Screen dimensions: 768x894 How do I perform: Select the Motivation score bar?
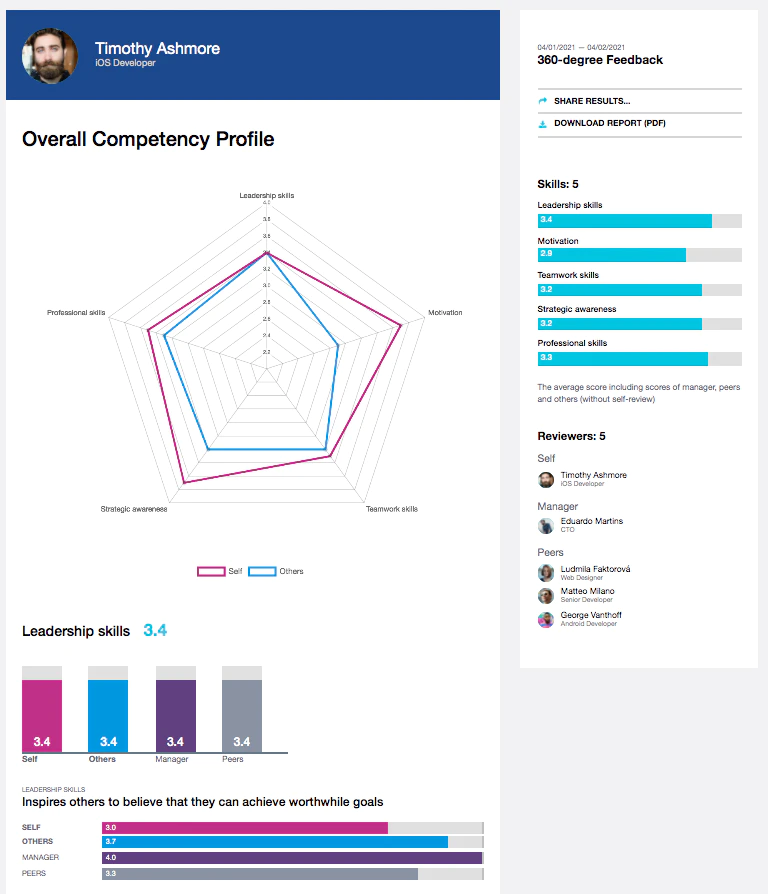tap(639, 254)
